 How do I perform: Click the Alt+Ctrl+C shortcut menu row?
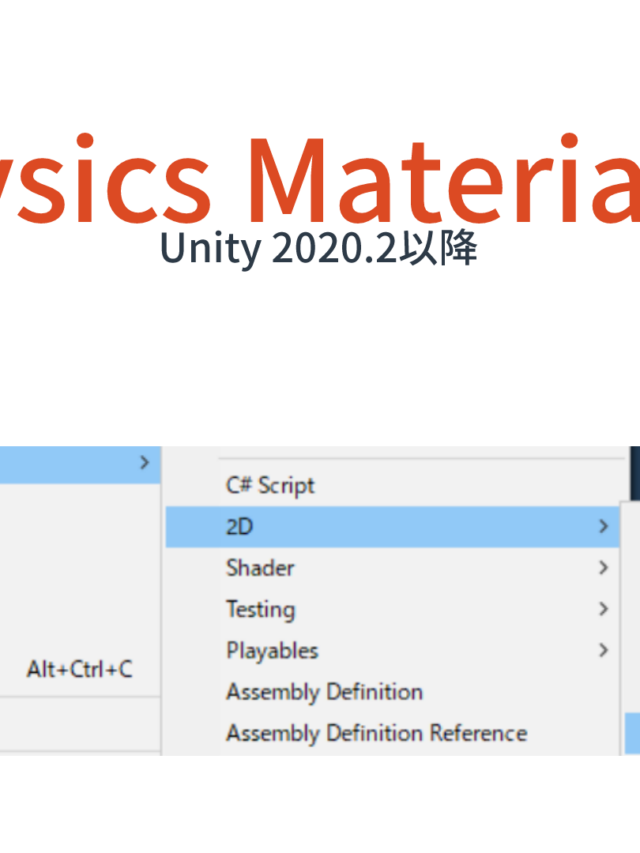coord(80,669)
